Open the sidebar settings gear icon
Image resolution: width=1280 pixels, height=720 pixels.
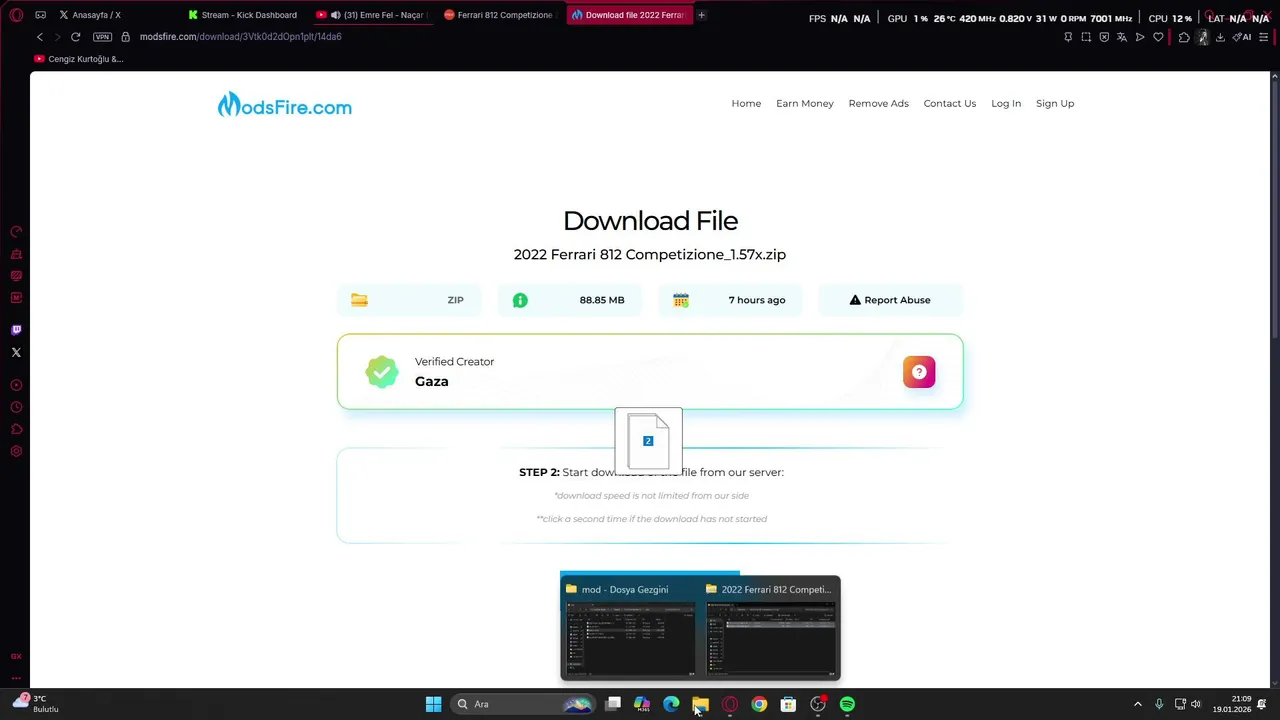pos(16,451)
